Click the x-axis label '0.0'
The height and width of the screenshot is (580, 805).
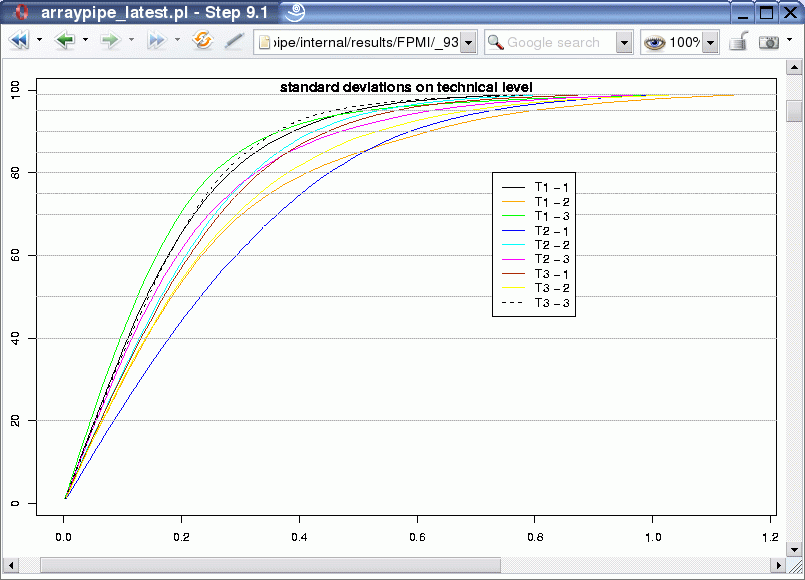(64, 537)
